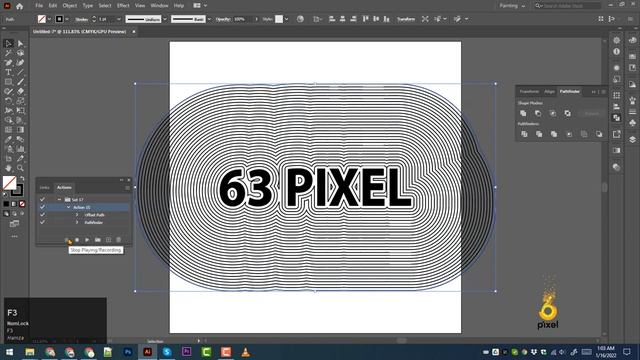Create new action set folder icon
The width and height of the screenshot is (640, 360).
coord(98,240)
